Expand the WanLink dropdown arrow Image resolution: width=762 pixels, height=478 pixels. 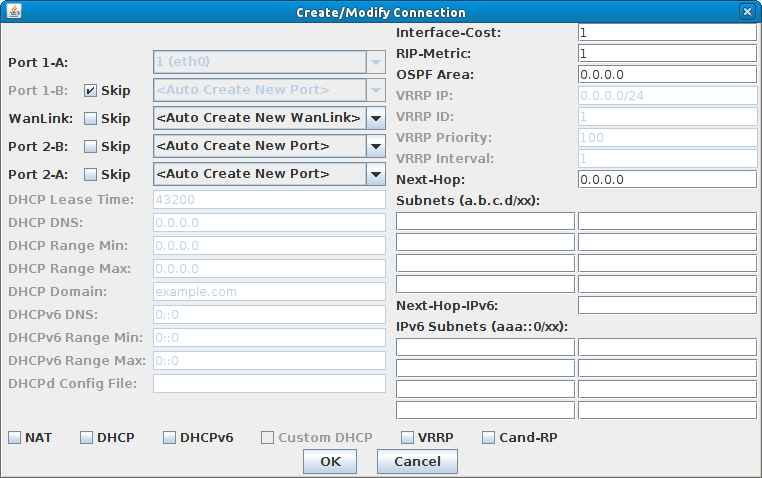pos(376,118)
